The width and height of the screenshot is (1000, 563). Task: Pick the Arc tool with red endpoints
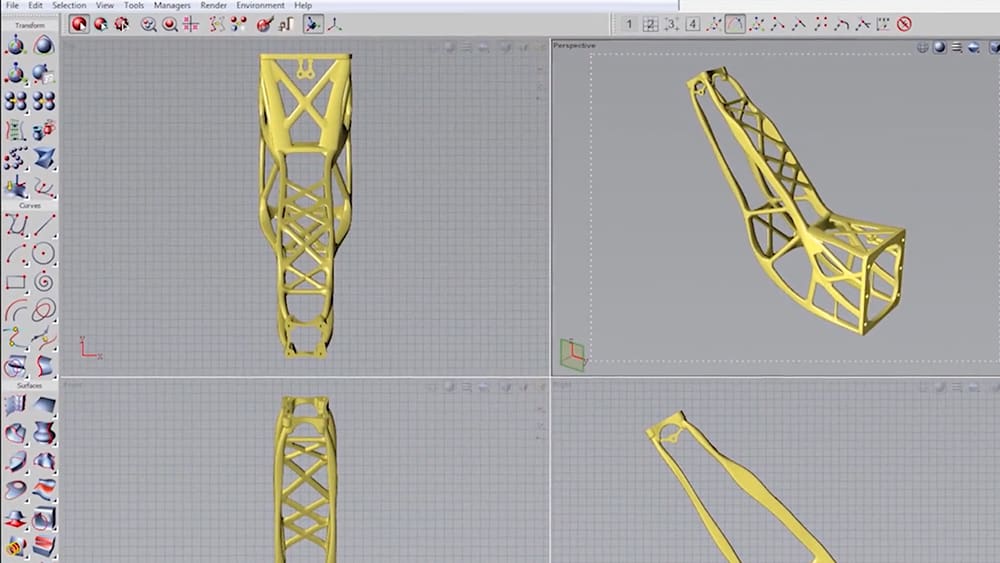(x=15, y=254)
